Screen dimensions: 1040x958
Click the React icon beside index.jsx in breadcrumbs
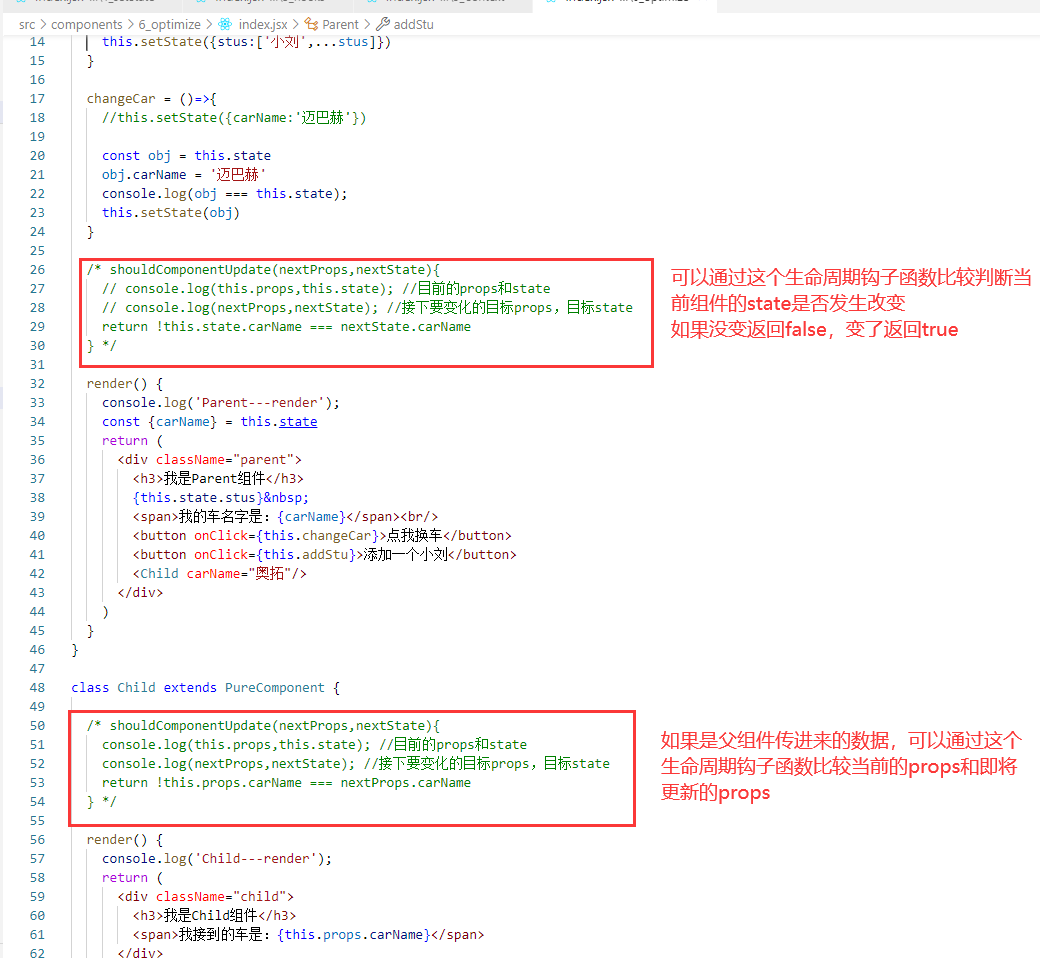pyautogui.click(x=224, y=24)
